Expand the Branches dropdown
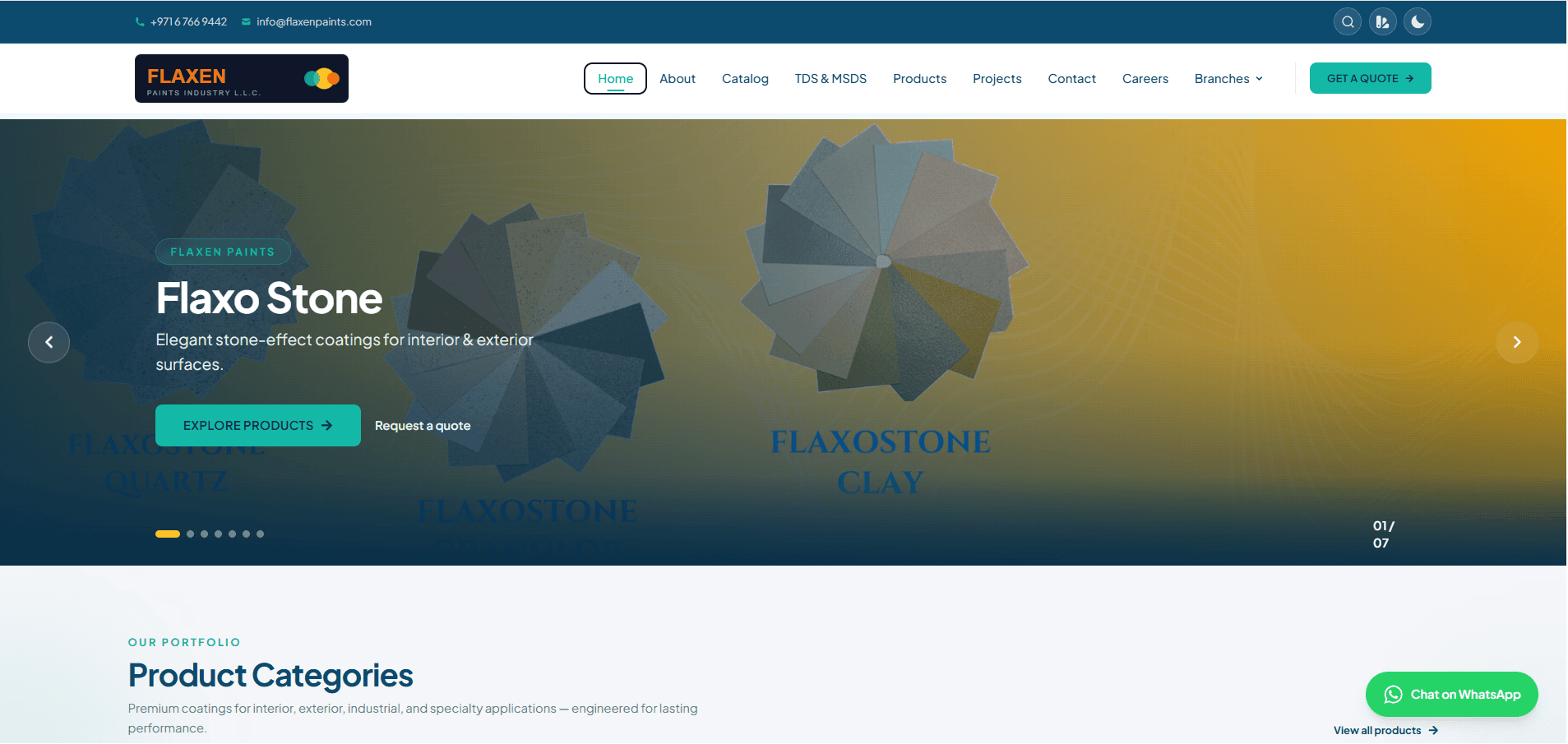The height and width of the screenshot is (744, 1568). click(x=1228, y=79)
